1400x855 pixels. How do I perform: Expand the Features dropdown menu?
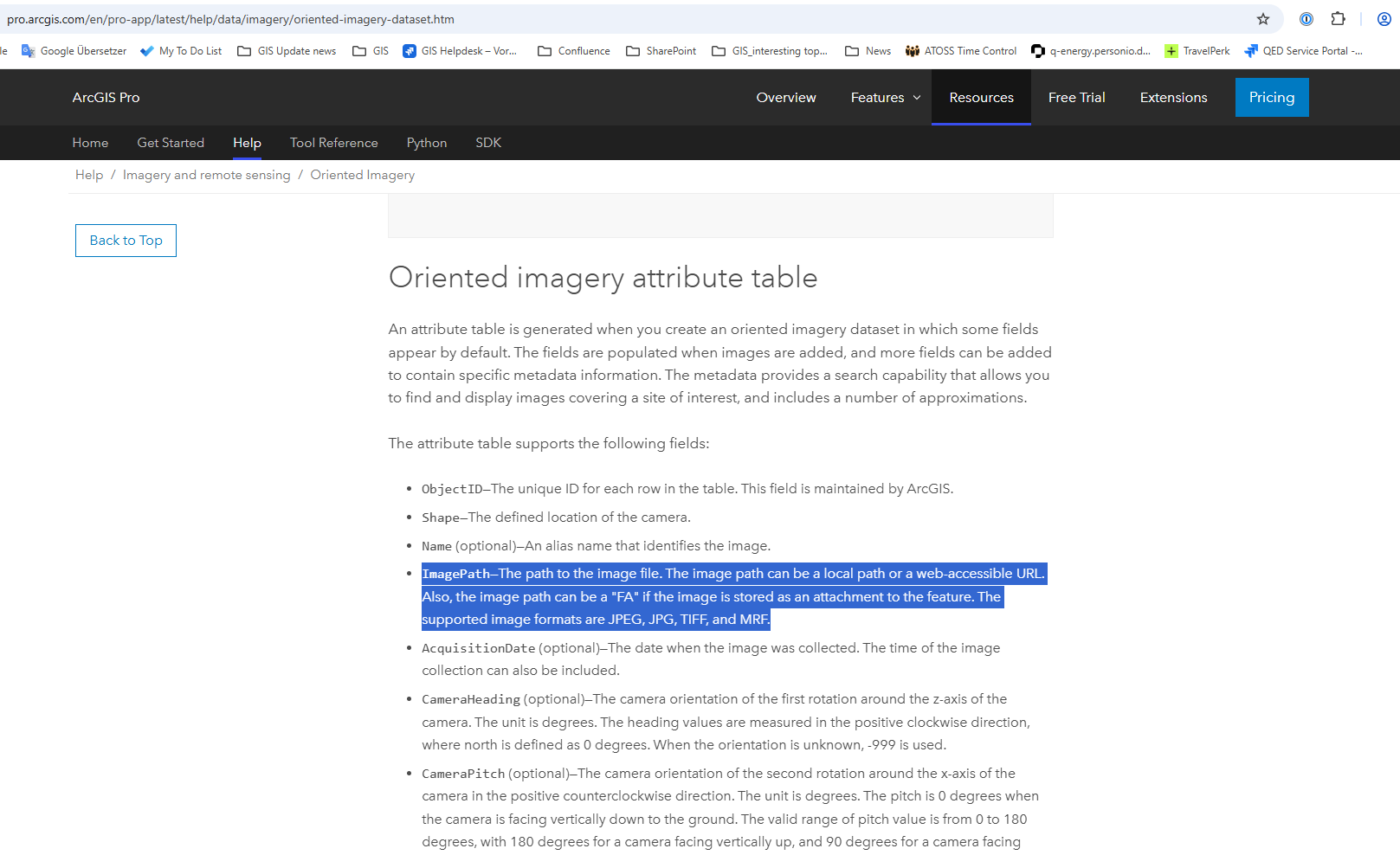pos(886,98)
